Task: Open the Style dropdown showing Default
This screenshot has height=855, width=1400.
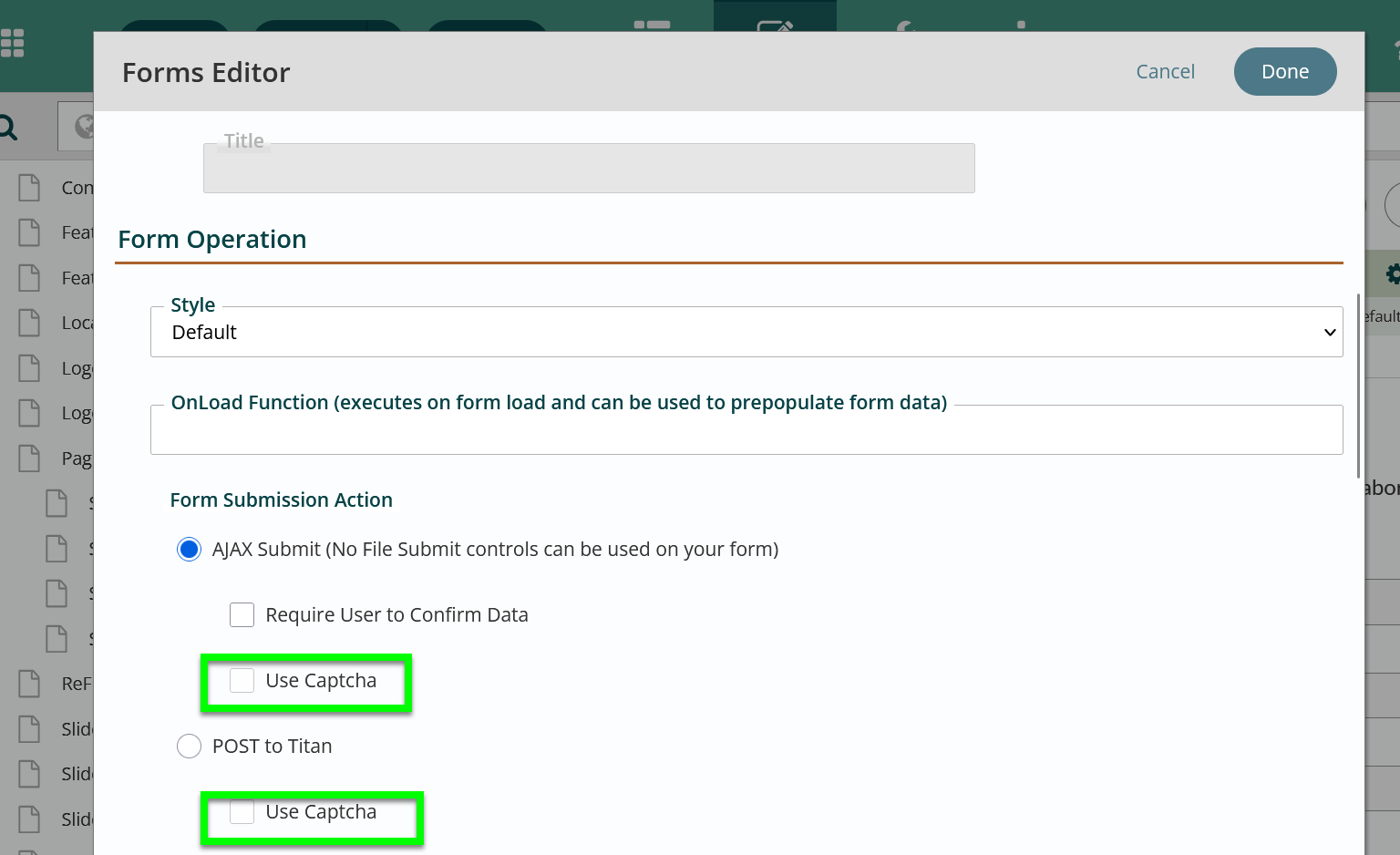Action: coord(746,332)
